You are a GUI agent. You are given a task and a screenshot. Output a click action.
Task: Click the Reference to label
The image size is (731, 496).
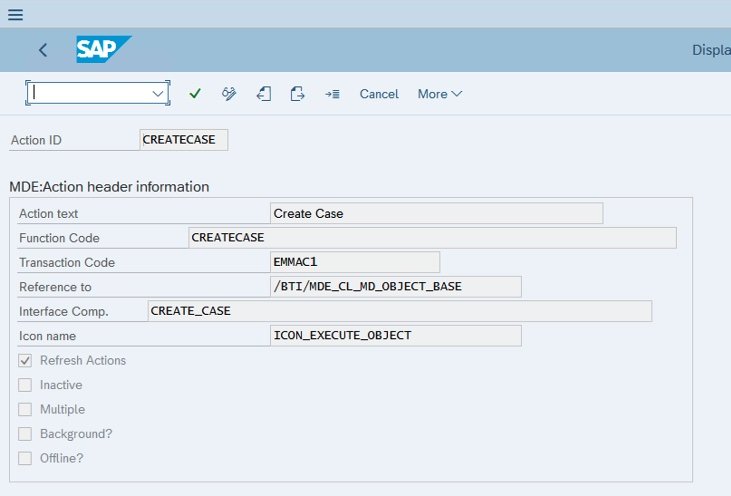click(x=55, y=287)
